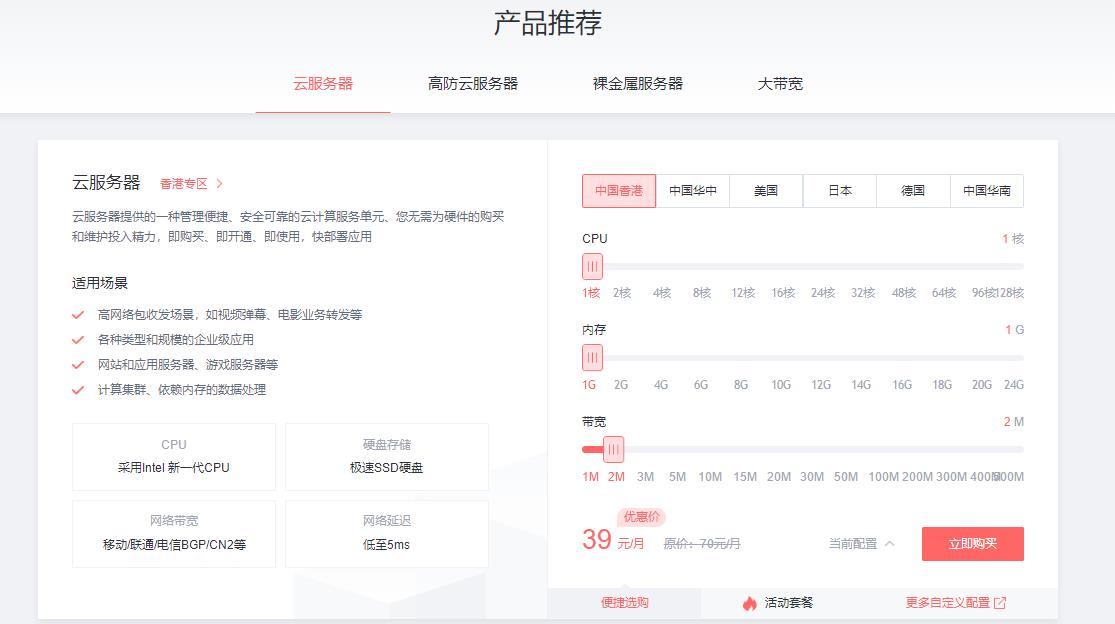Set memory to 4G
This screenshot has height=624, width=1115.
point(661,384)
